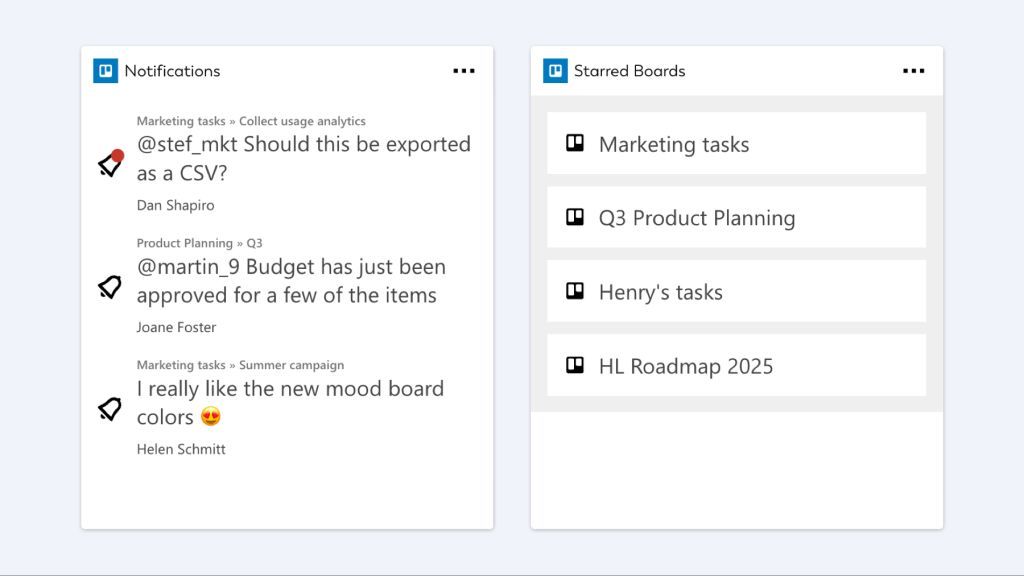This screenshot has width=1024, height=576.
Task: Open the Marketing tasks starred board
Action: pyautogui.click(x=737, y=143)
